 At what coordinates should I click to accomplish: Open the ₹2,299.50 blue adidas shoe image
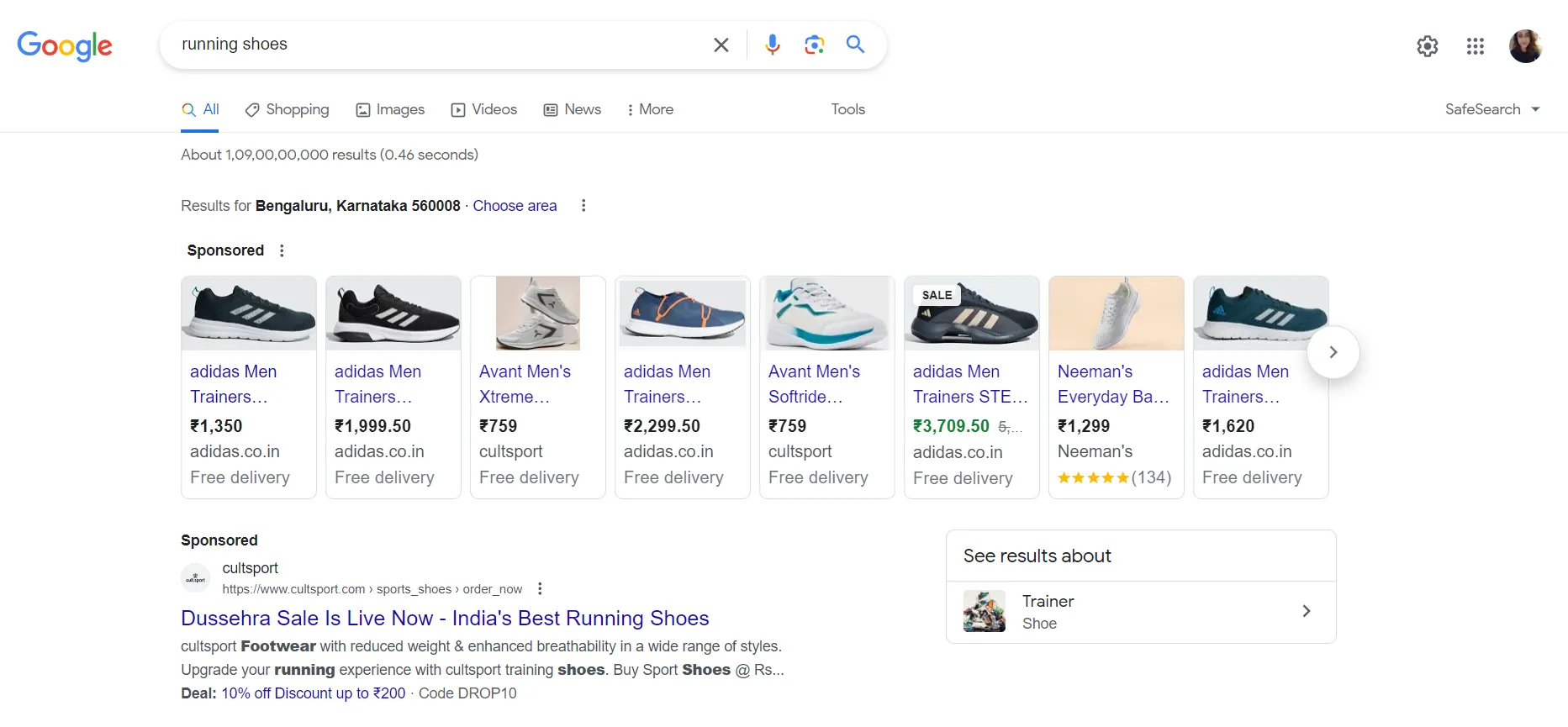click(683, 313)
